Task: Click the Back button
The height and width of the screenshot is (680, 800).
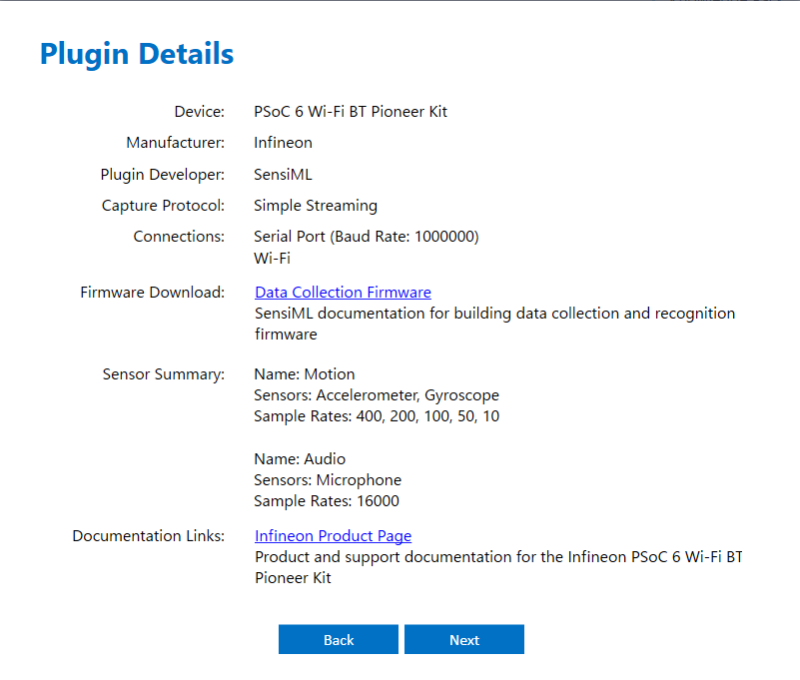Action: pos(338,639)
